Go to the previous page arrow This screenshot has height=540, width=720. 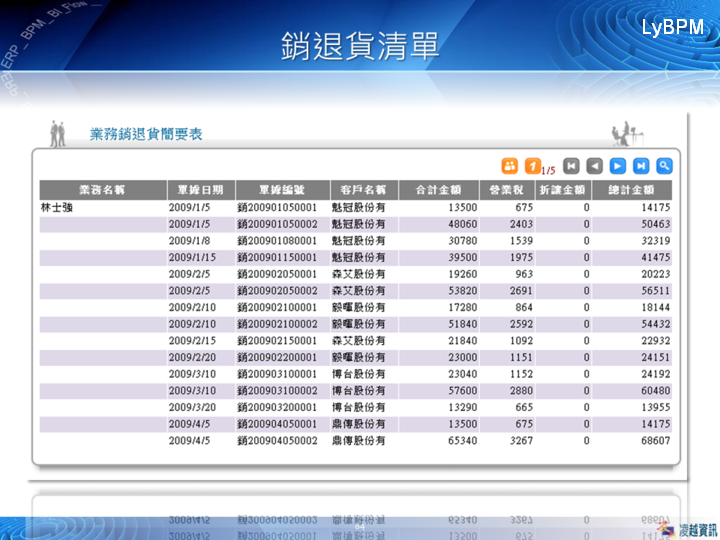pyautogui.click(x=595, y=166)
